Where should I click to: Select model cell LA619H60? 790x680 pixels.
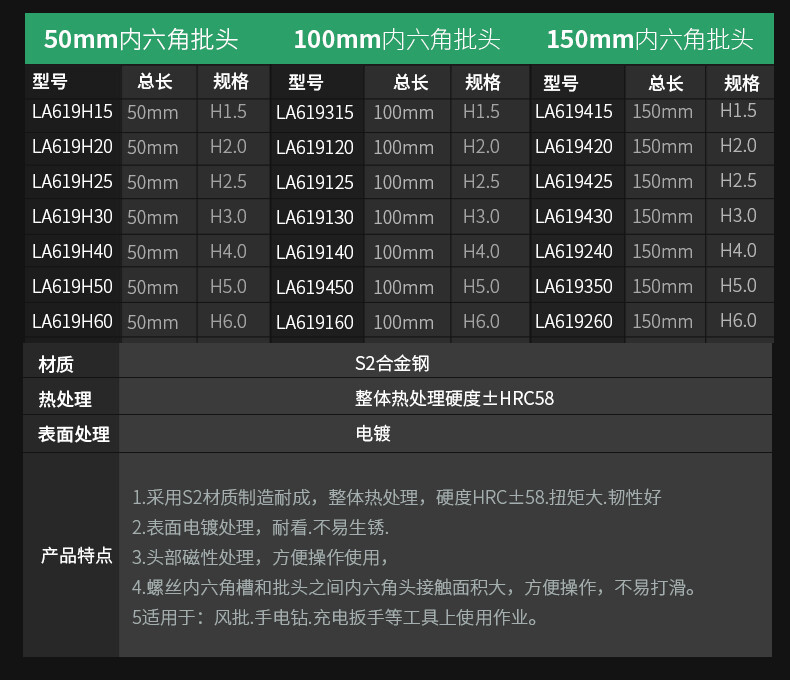pyautogui.click(x=72, y=321)
